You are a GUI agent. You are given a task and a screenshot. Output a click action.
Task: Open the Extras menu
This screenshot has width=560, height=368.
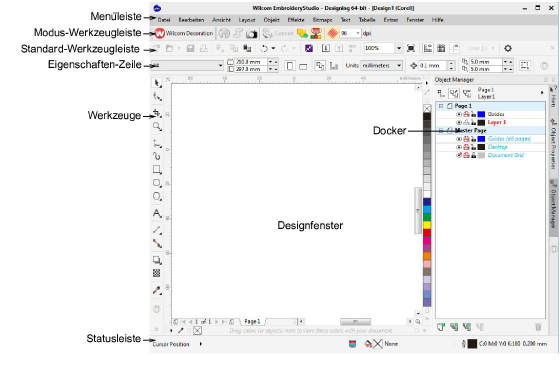click(x=391, y=20)
